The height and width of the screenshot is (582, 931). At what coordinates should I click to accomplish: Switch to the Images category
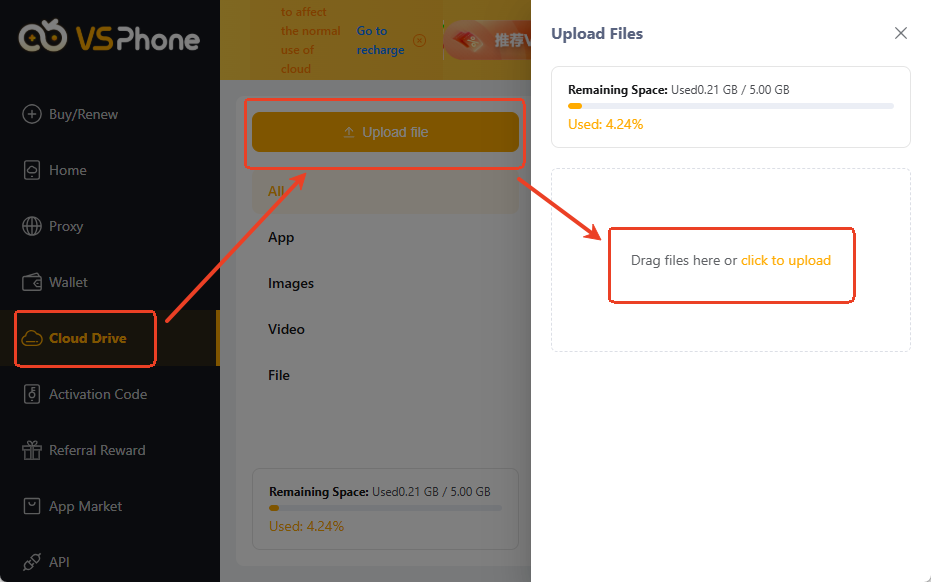point(291,283)
